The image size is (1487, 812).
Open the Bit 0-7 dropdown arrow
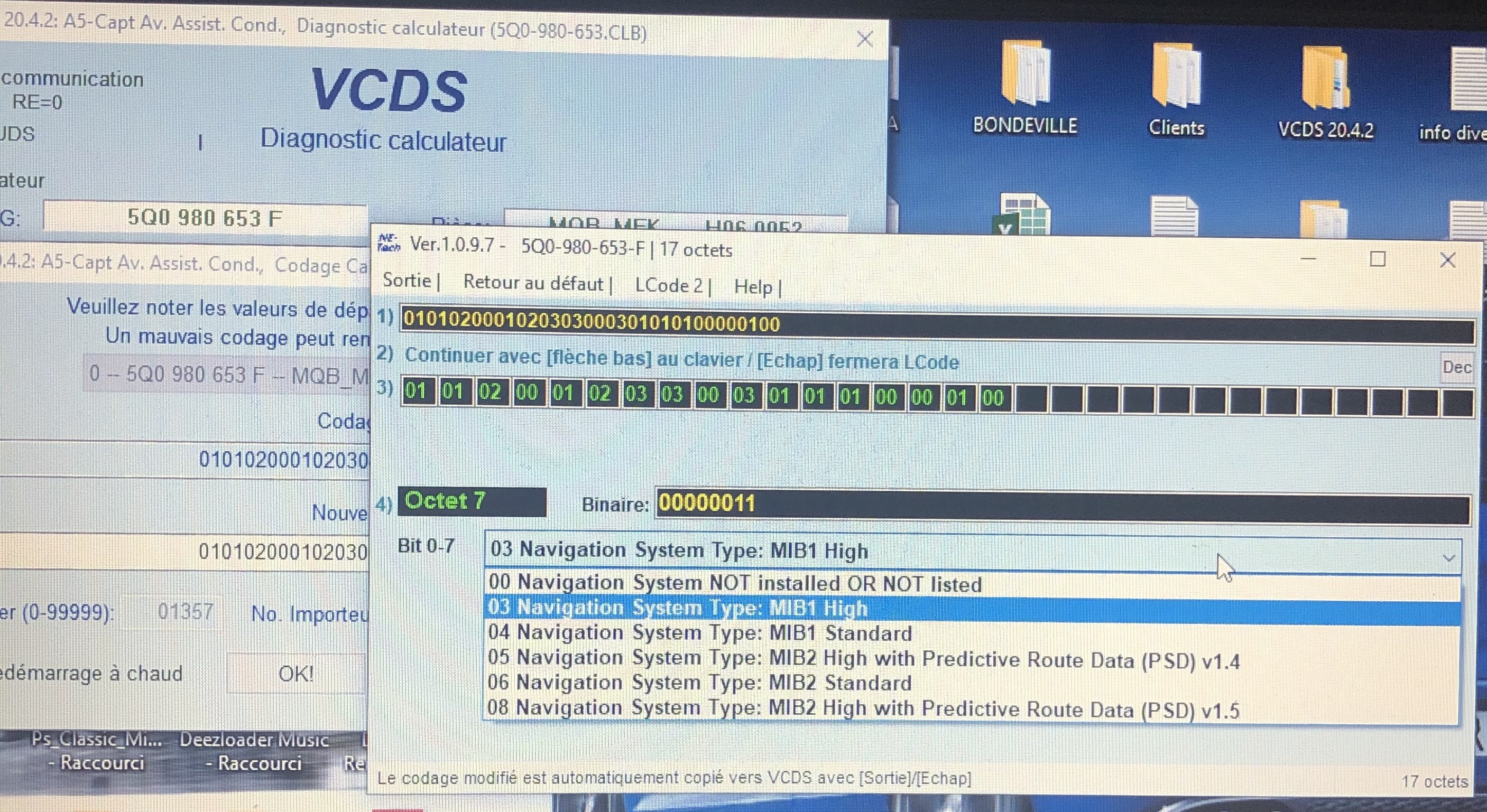tap(1448, 558)
